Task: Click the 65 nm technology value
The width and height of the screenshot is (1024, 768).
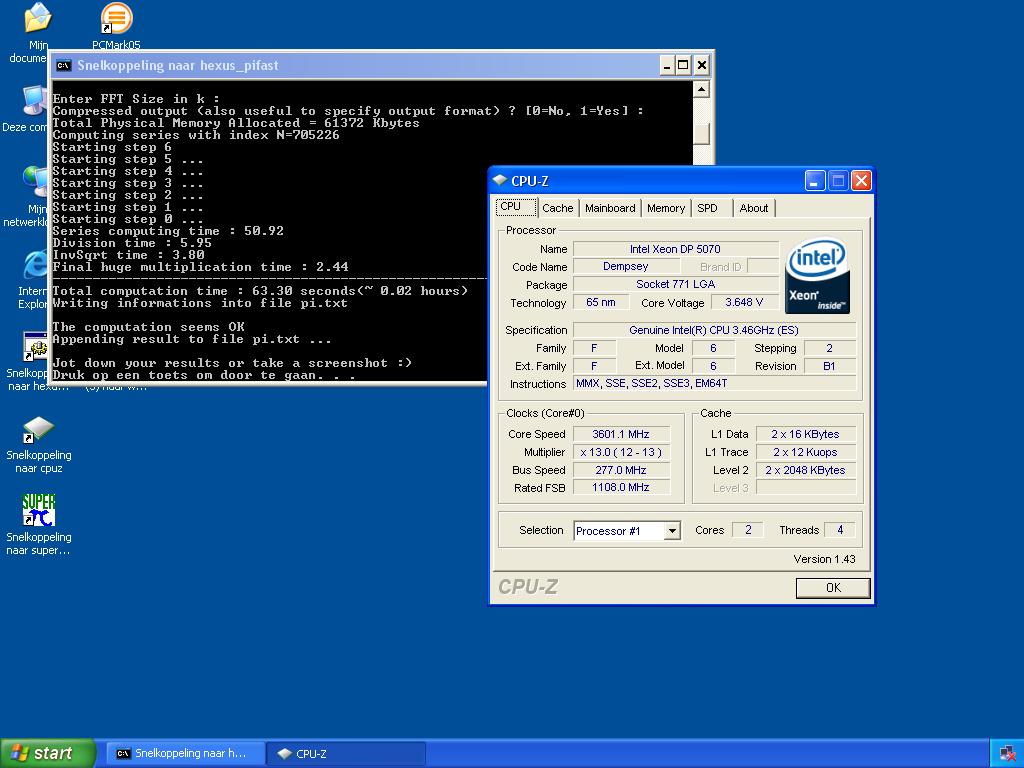Action: pos(601,302)
